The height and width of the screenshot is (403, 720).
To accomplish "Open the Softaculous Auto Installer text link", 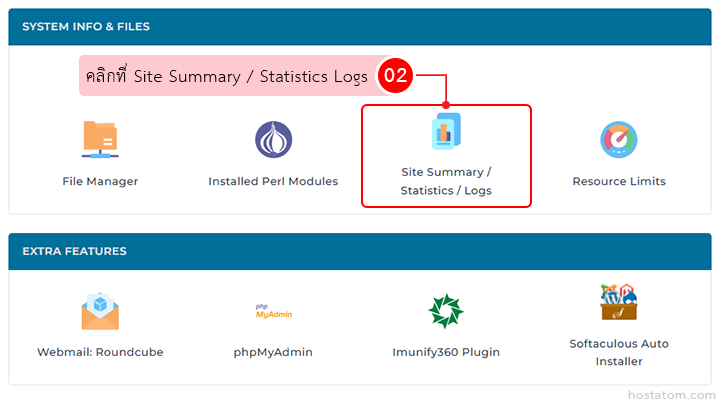I will (x=618, y=352).
